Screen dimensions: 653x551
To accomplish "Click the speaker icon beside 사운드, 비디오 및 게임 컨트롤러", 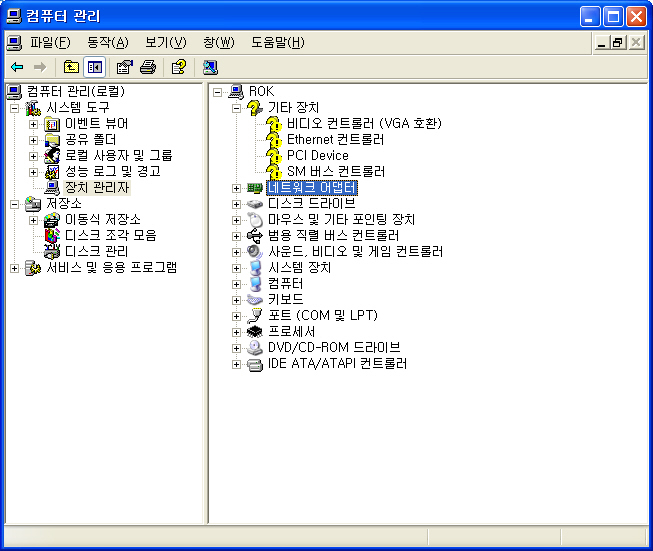I will pos(255,252).
